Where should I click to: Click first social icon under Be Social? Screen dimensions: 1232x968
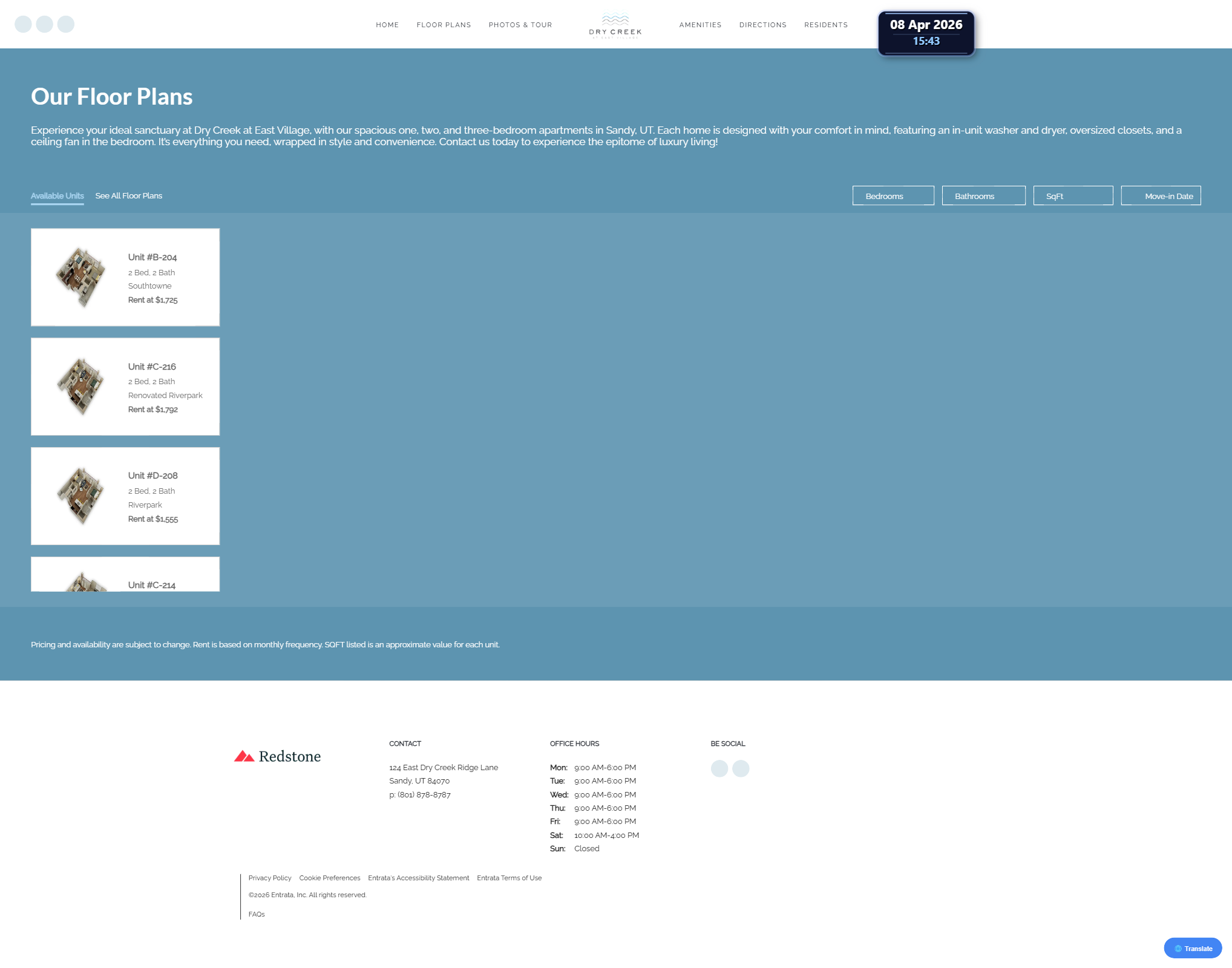click(719, 768)
